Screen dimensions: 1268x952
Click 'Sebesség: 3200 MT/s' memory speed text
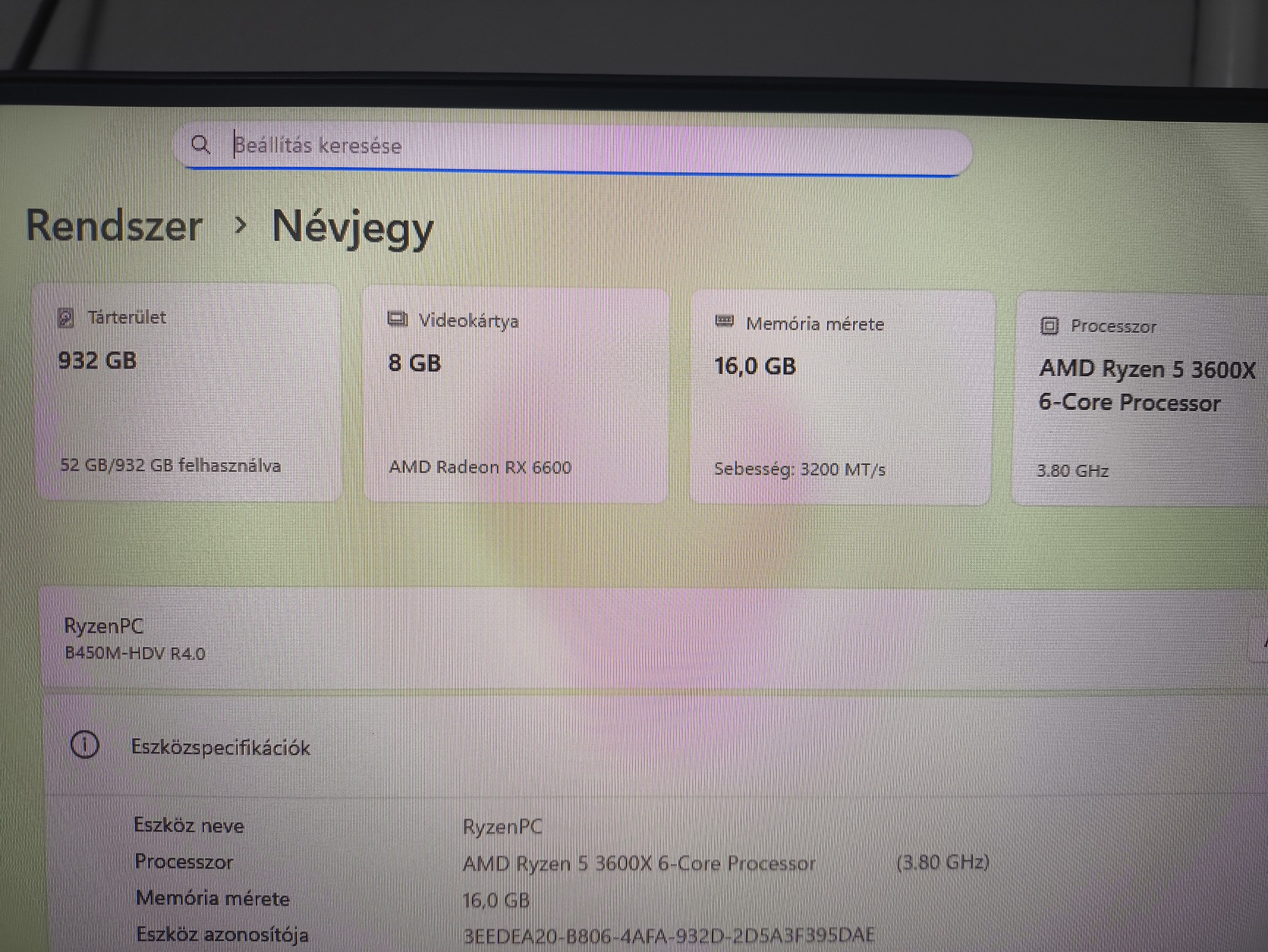(x=800, y=470)
